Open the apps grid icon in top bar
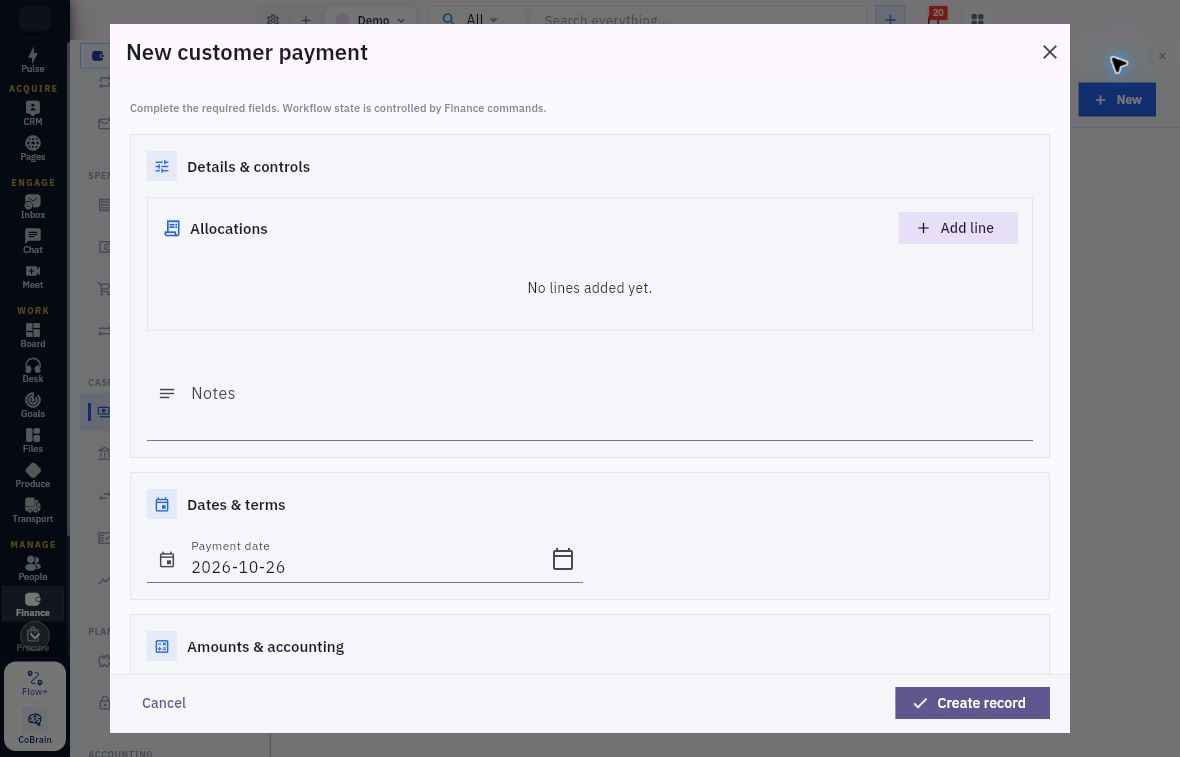The image size is (1180, 757). 977,20
